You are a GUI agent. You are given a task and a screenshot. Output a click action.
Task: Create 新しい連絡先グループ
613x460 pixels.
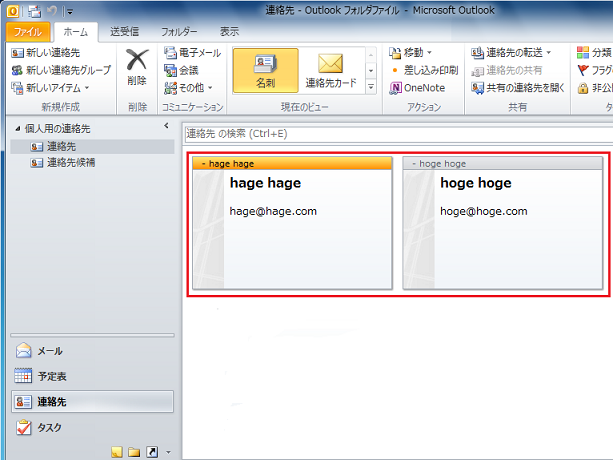(61, 70)
